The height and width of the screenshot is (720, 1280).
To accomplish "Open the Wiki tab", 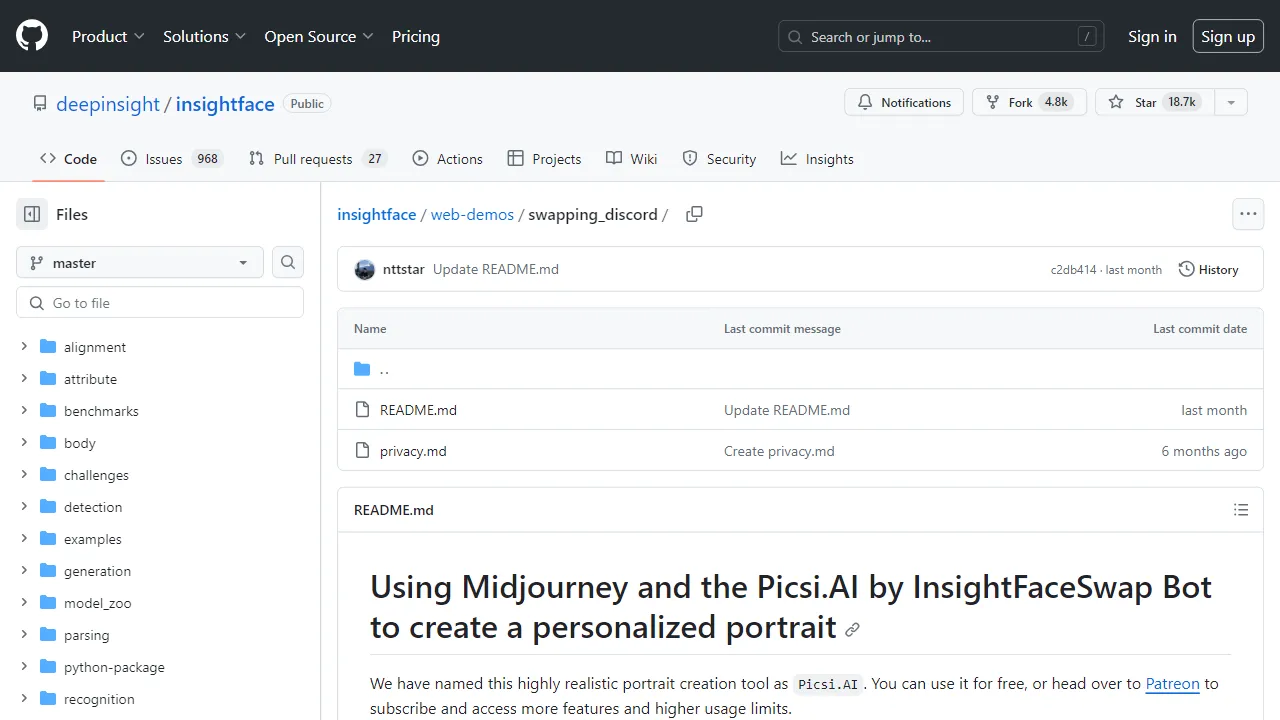I will point(632,159).
